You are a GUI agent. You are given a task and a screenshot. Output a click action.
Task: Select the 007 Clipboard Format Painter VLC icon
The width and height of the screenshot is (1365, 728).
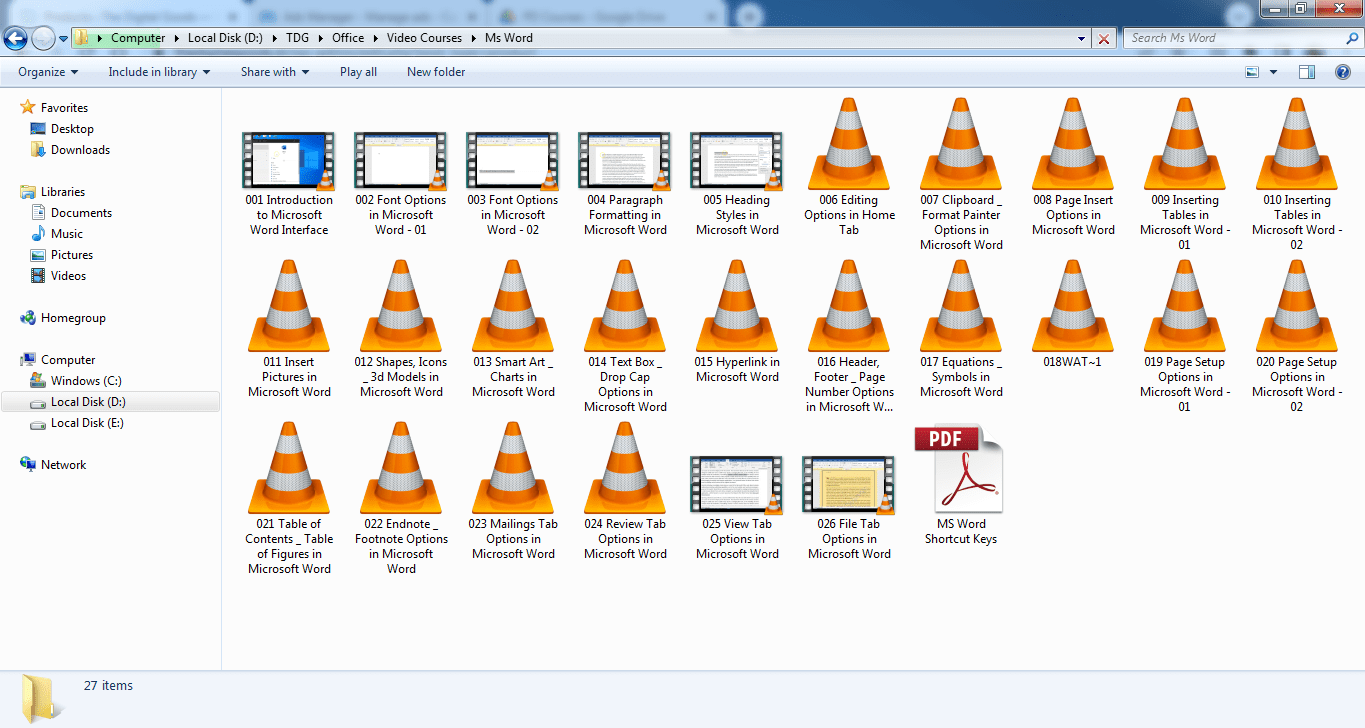coord(961,144)
